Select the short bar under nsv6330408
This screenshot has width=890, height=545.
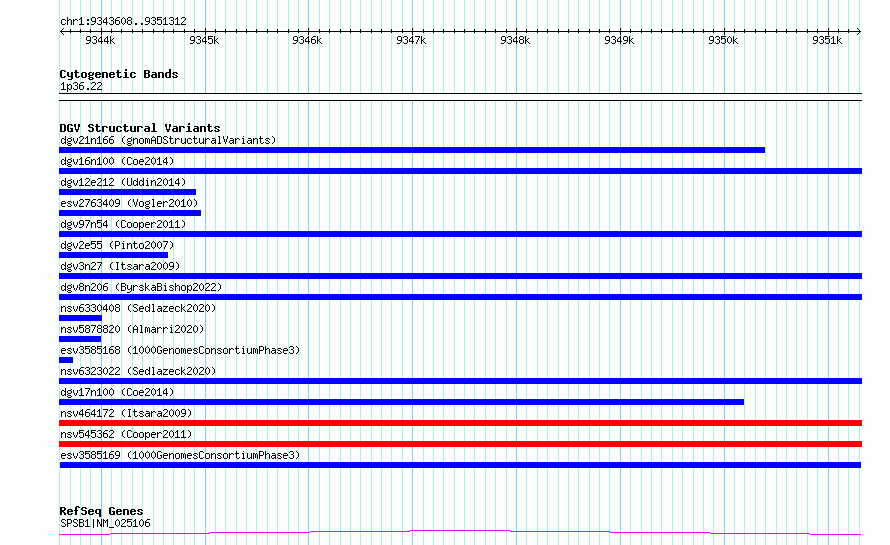81,318
